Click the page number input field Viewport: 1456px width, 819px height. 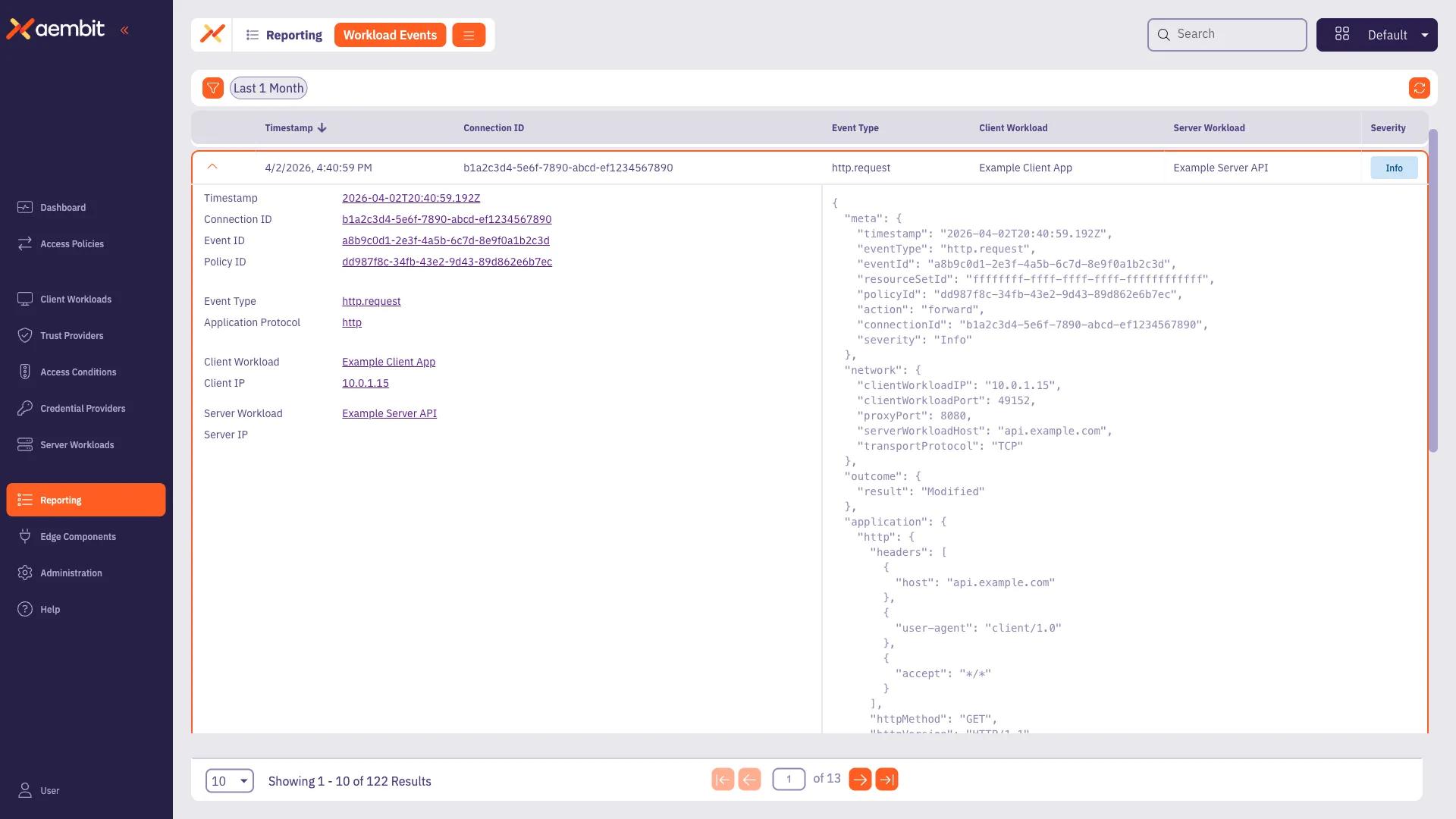point(789,779)
